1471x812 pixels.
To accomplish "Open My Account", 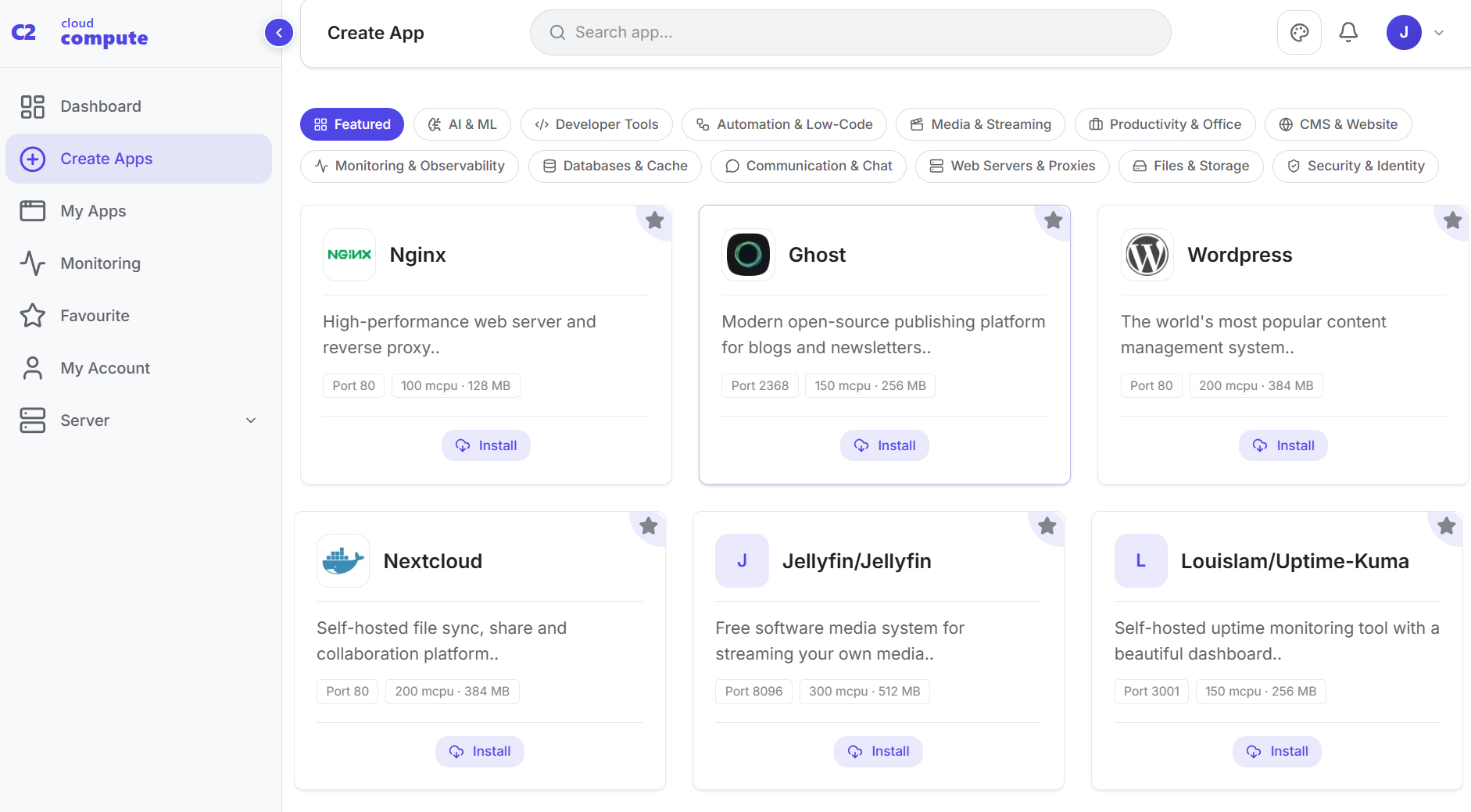I will tap(139, 368).
